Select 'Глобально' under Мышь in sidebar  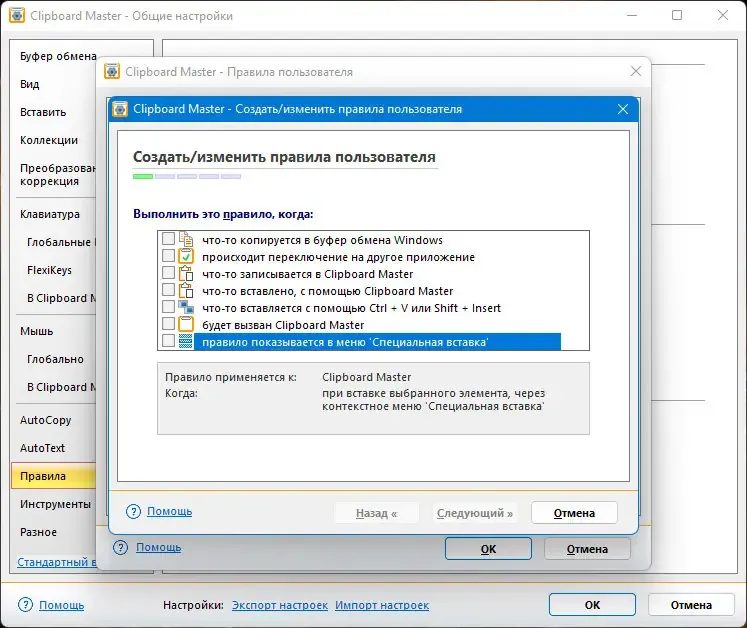[x=55, y=359]
